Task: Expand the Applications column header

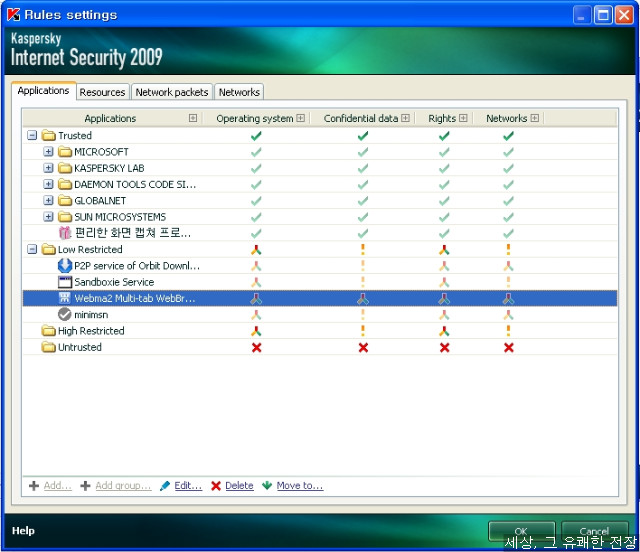Action: [x=193, y=118]
